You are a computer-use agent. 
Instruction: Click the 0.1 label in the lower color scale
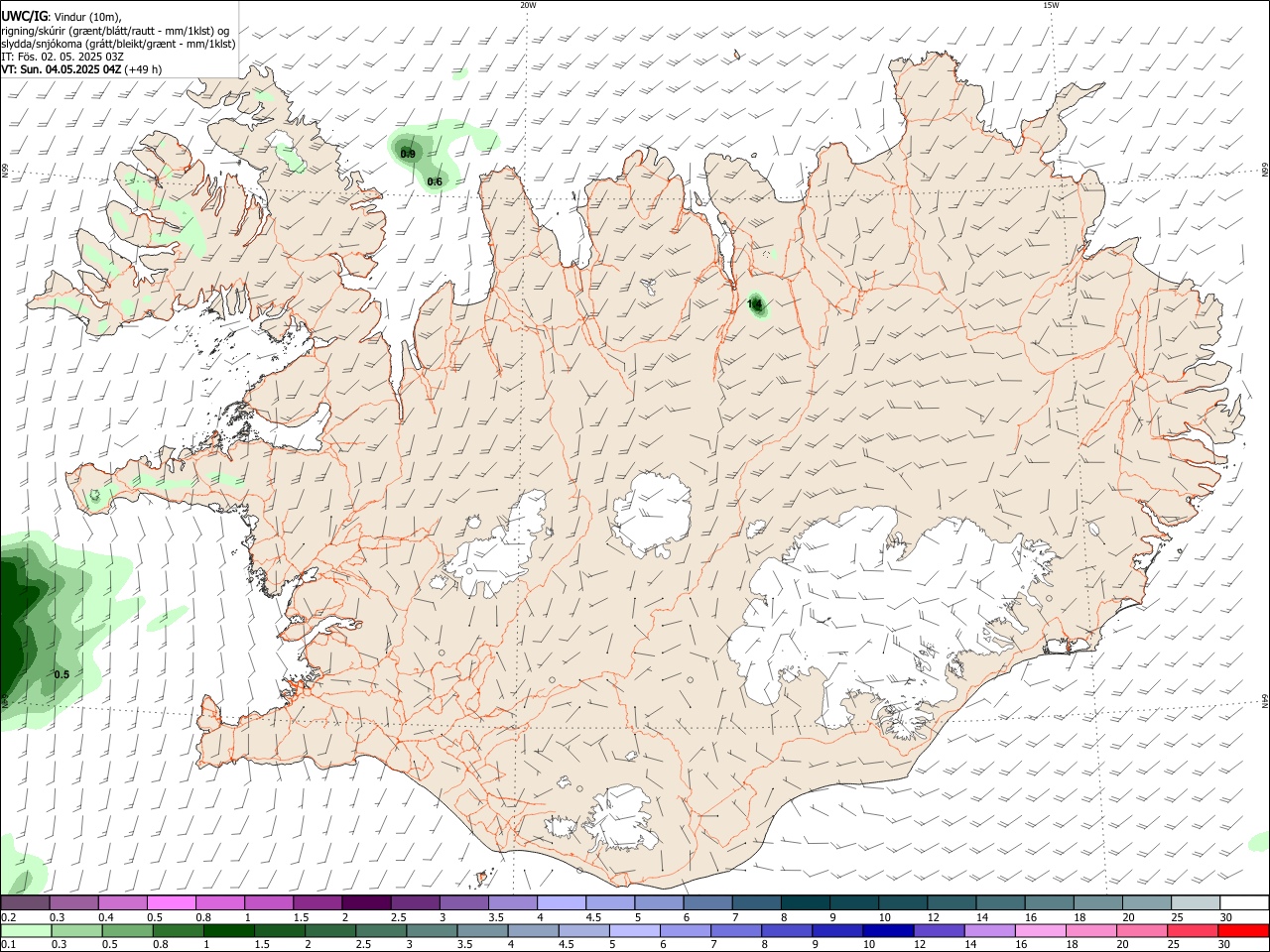[x=8, y=944]
